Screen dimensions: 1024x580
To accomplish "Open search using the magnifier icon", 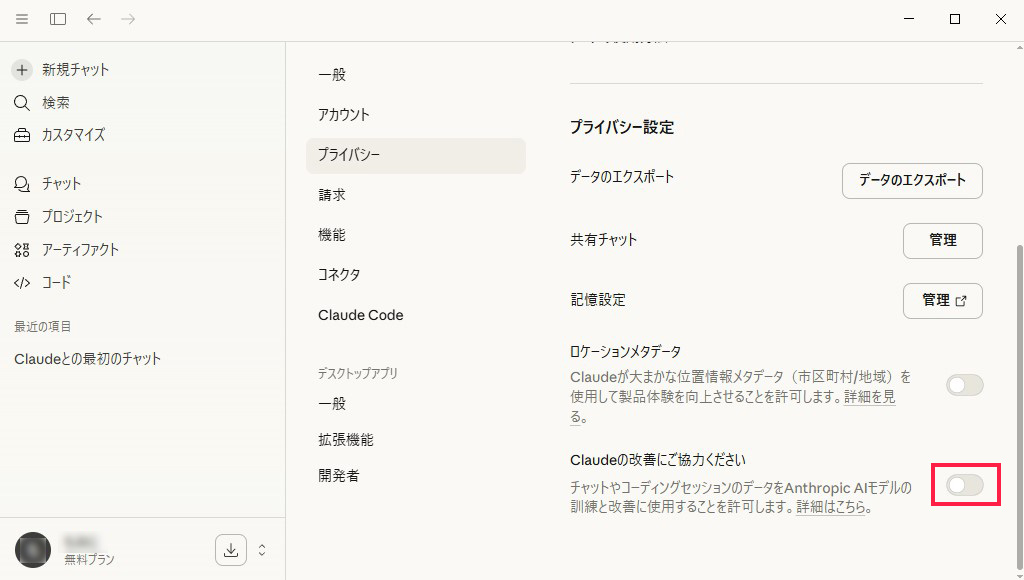I will coord(21,102).
